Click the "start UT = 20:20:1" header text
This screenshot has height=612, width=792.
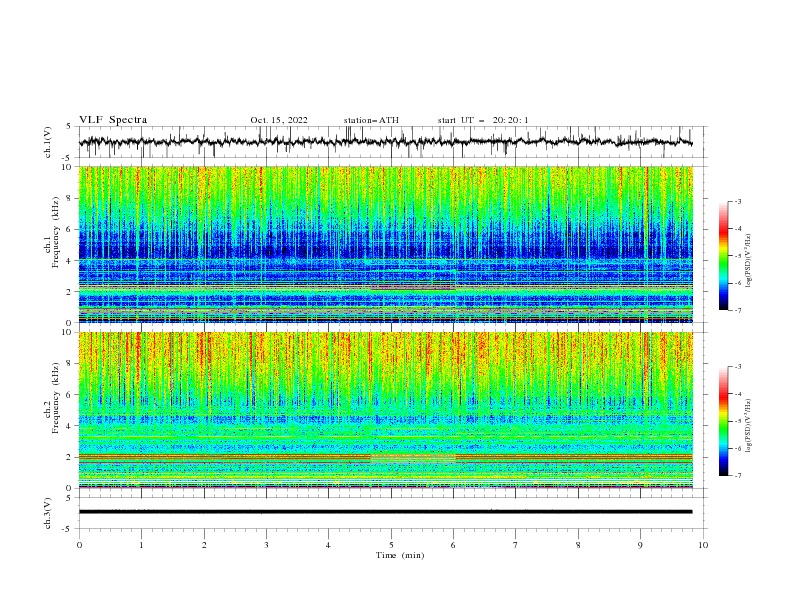click(483, 120)
